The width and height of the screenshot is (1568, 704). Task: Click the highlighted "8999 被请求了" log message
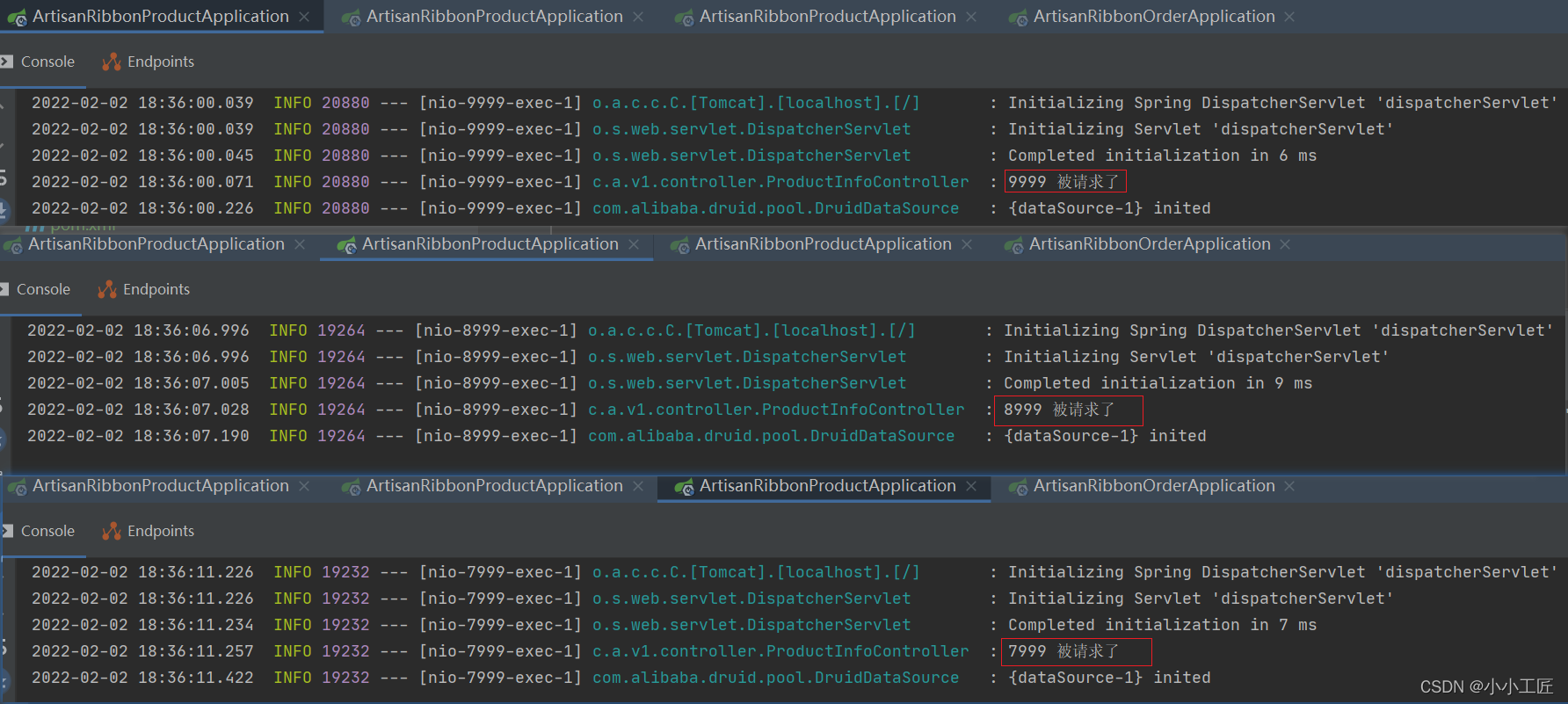(x=1059, y=410)
